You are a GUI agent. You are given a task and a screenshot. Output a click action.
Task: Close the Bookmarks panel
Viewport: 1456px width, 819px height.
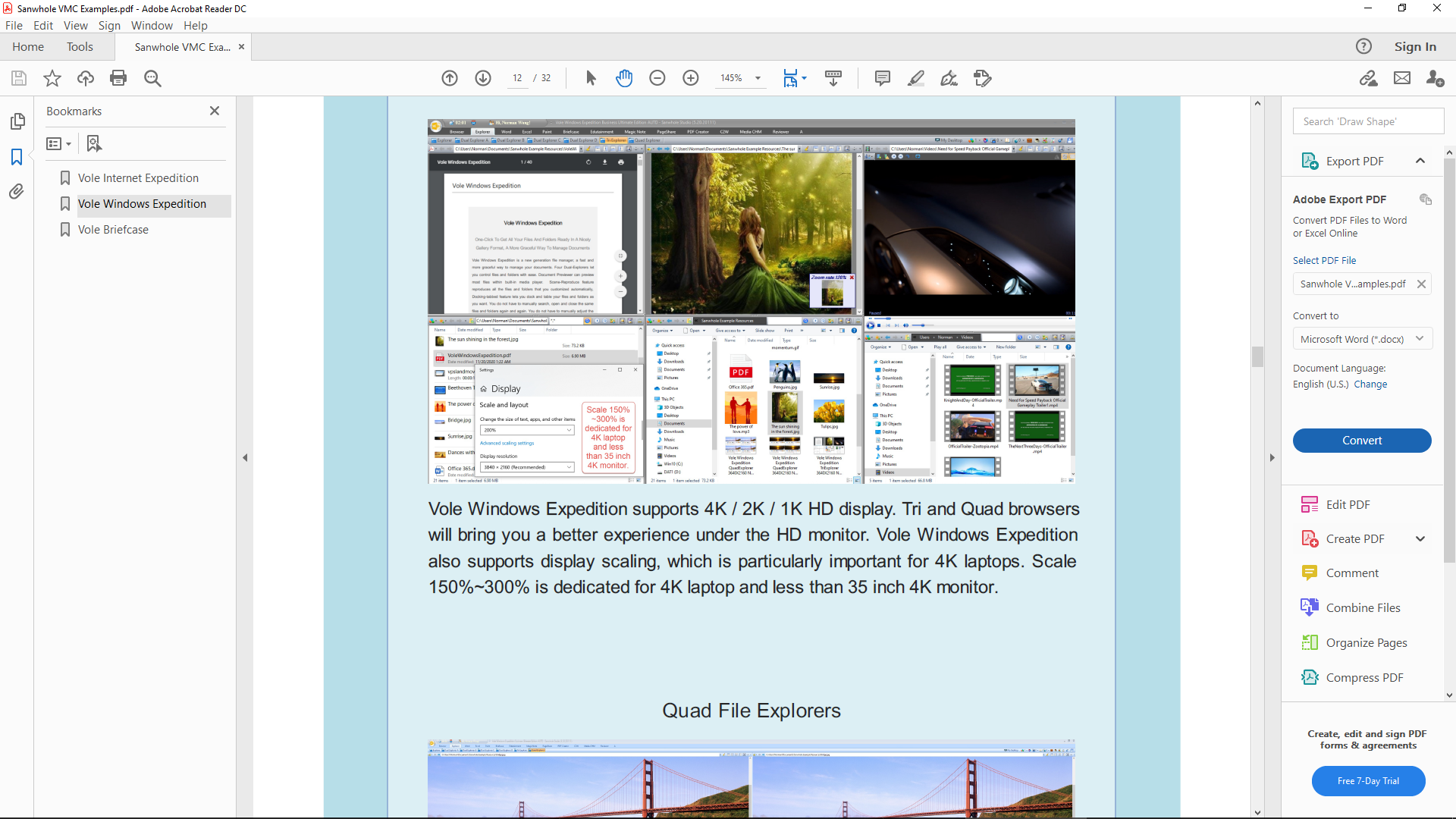(215, 111)
